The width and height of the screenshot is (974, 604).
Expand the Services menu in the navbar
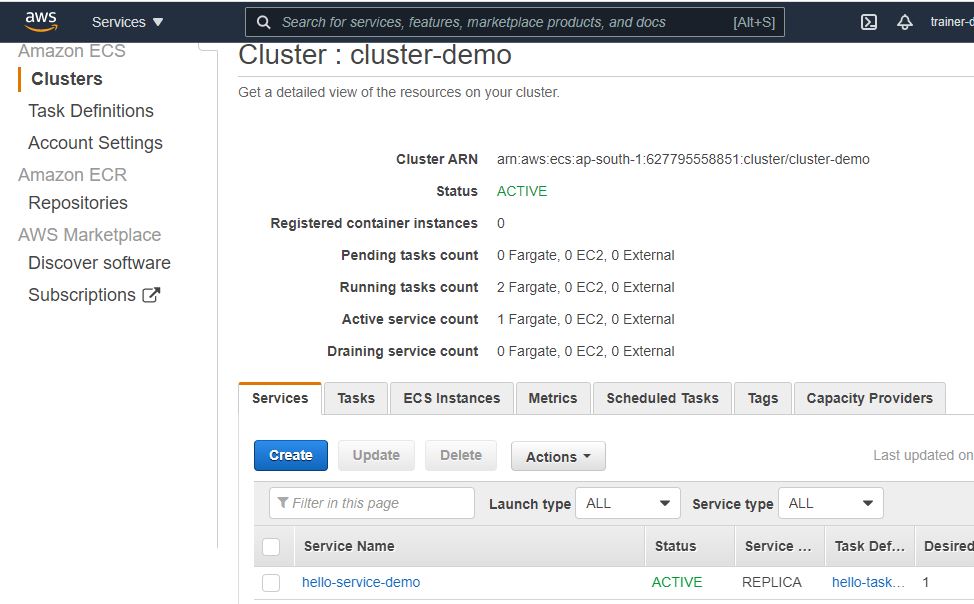[127, 21]
